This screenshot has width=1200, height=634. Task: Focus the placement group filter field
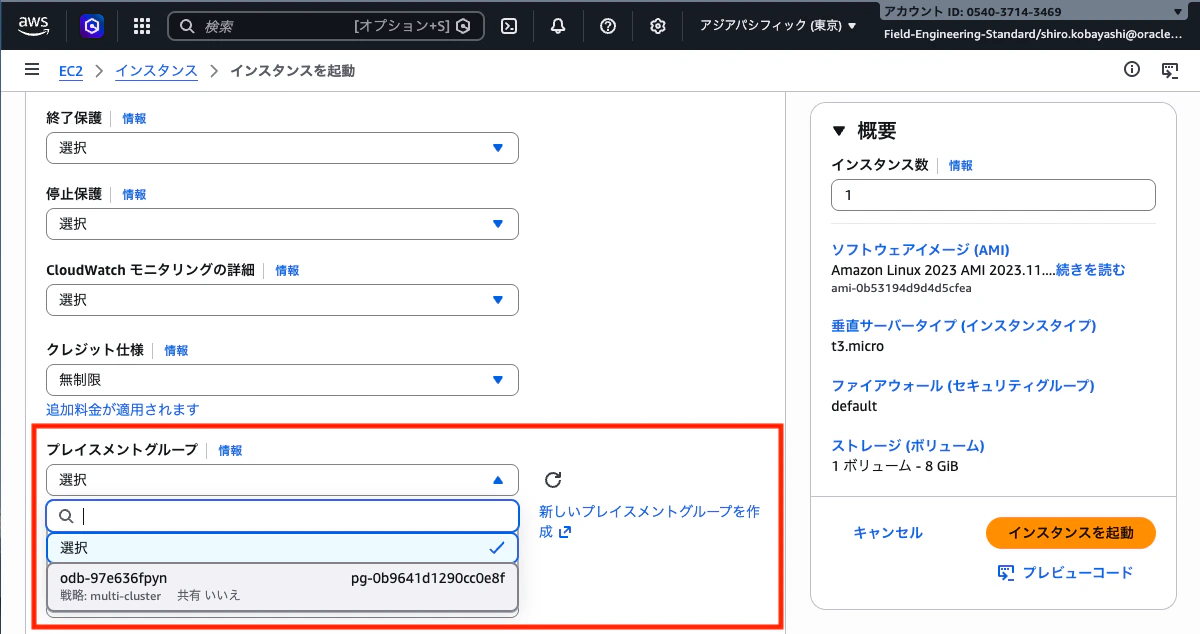tap(282, 516)
